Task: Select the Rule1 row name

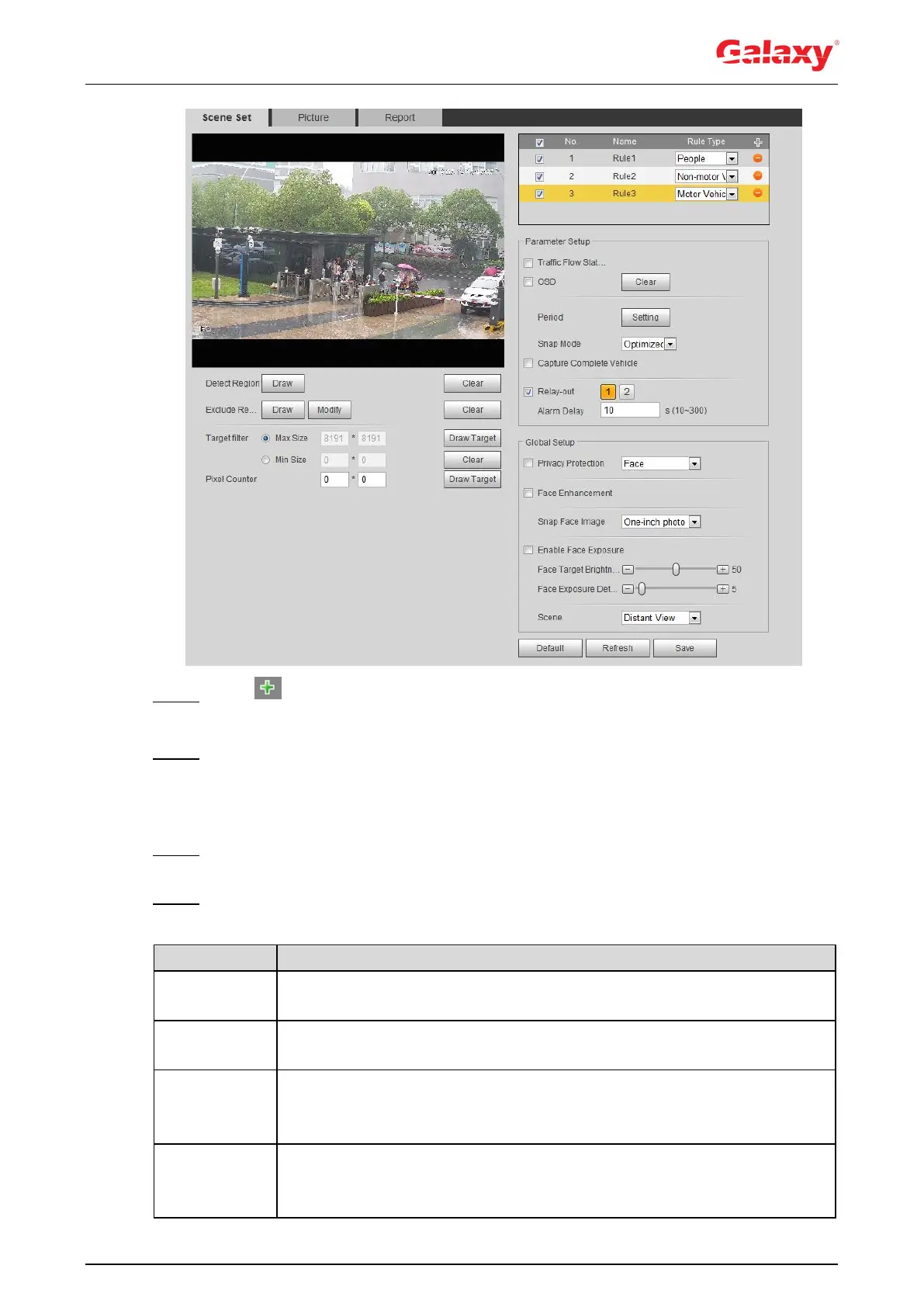Action: pos(624,158)
